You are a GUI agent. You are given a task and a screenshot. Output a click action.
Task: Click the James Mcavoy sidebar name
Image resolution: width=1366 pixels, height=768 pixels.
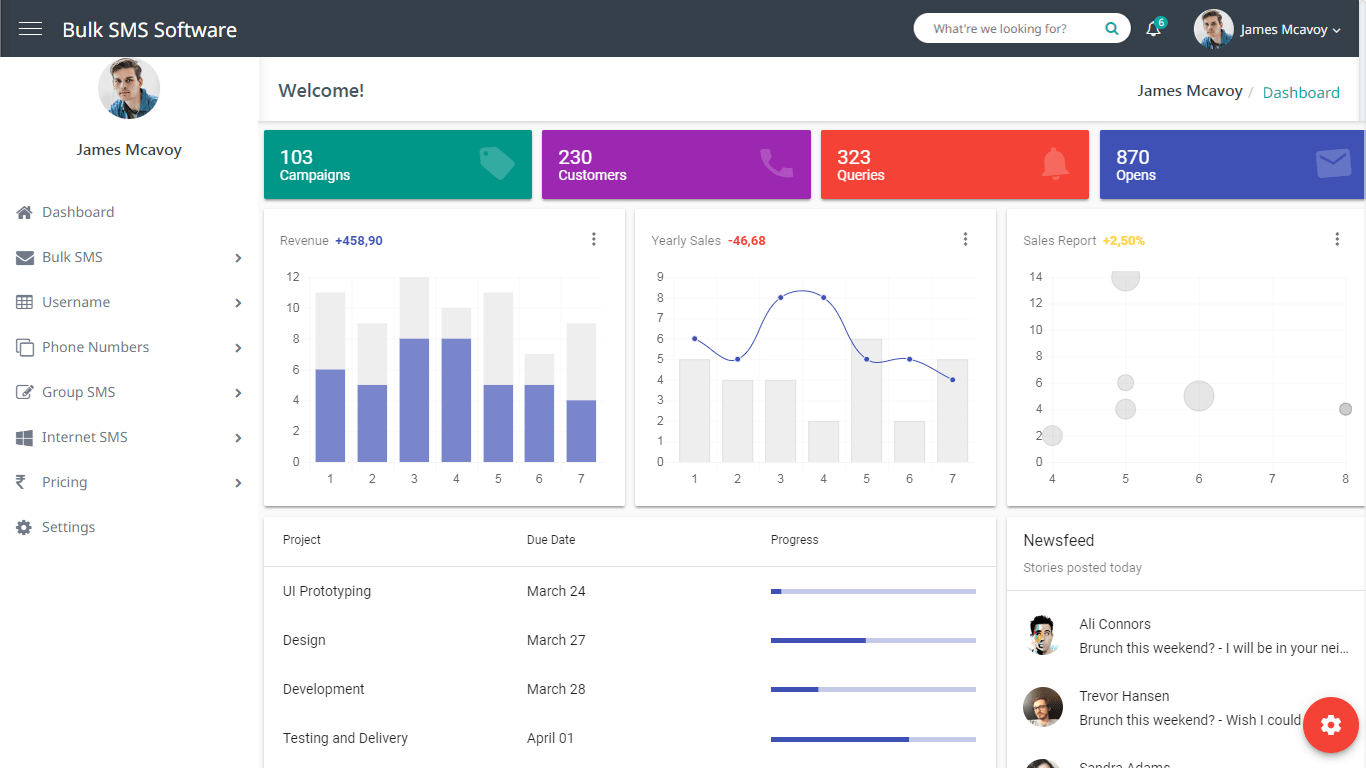(129, 150)
